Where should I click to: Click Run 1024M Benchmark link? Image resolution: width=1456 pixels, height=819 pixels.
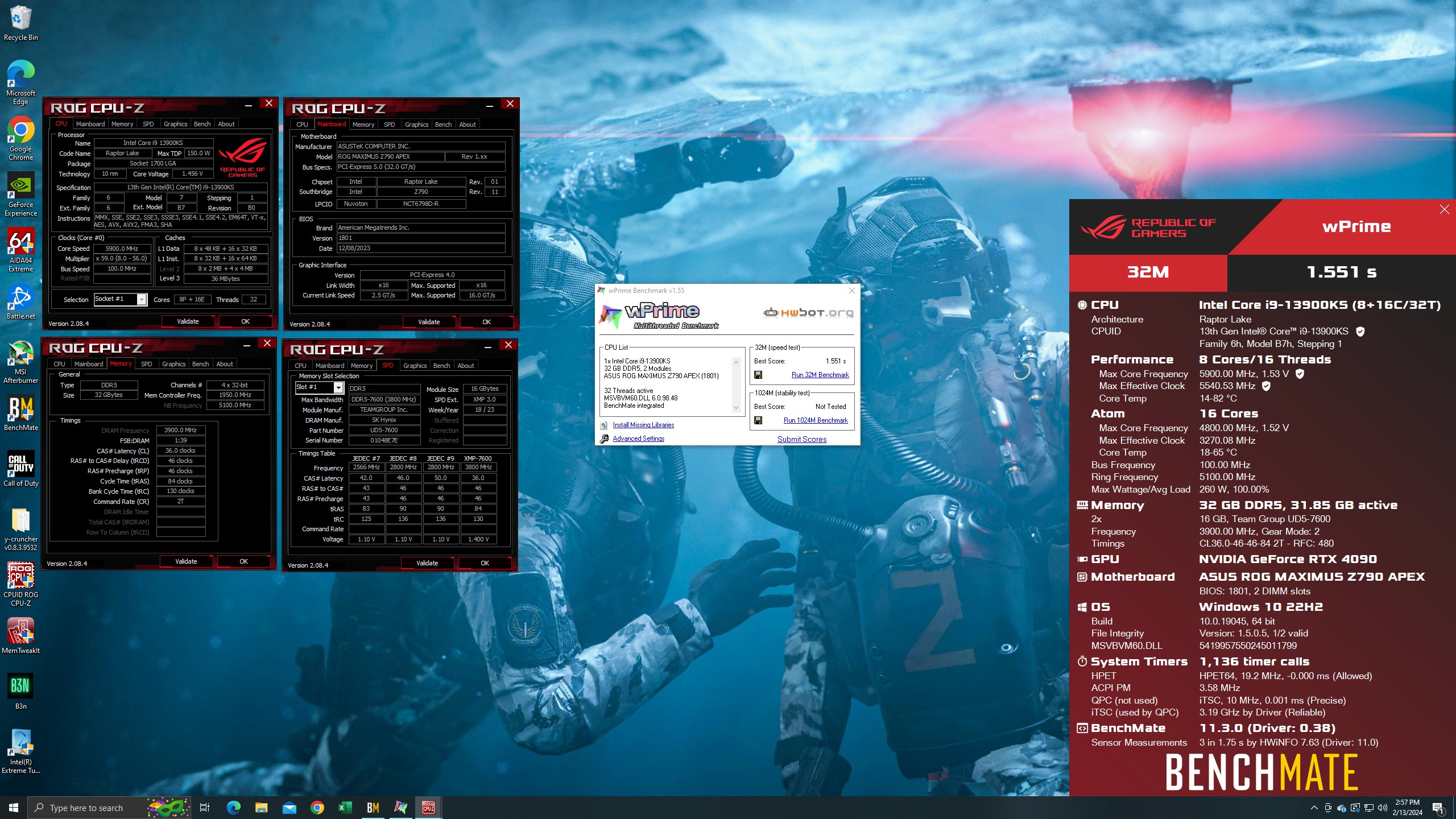[816, 421]
